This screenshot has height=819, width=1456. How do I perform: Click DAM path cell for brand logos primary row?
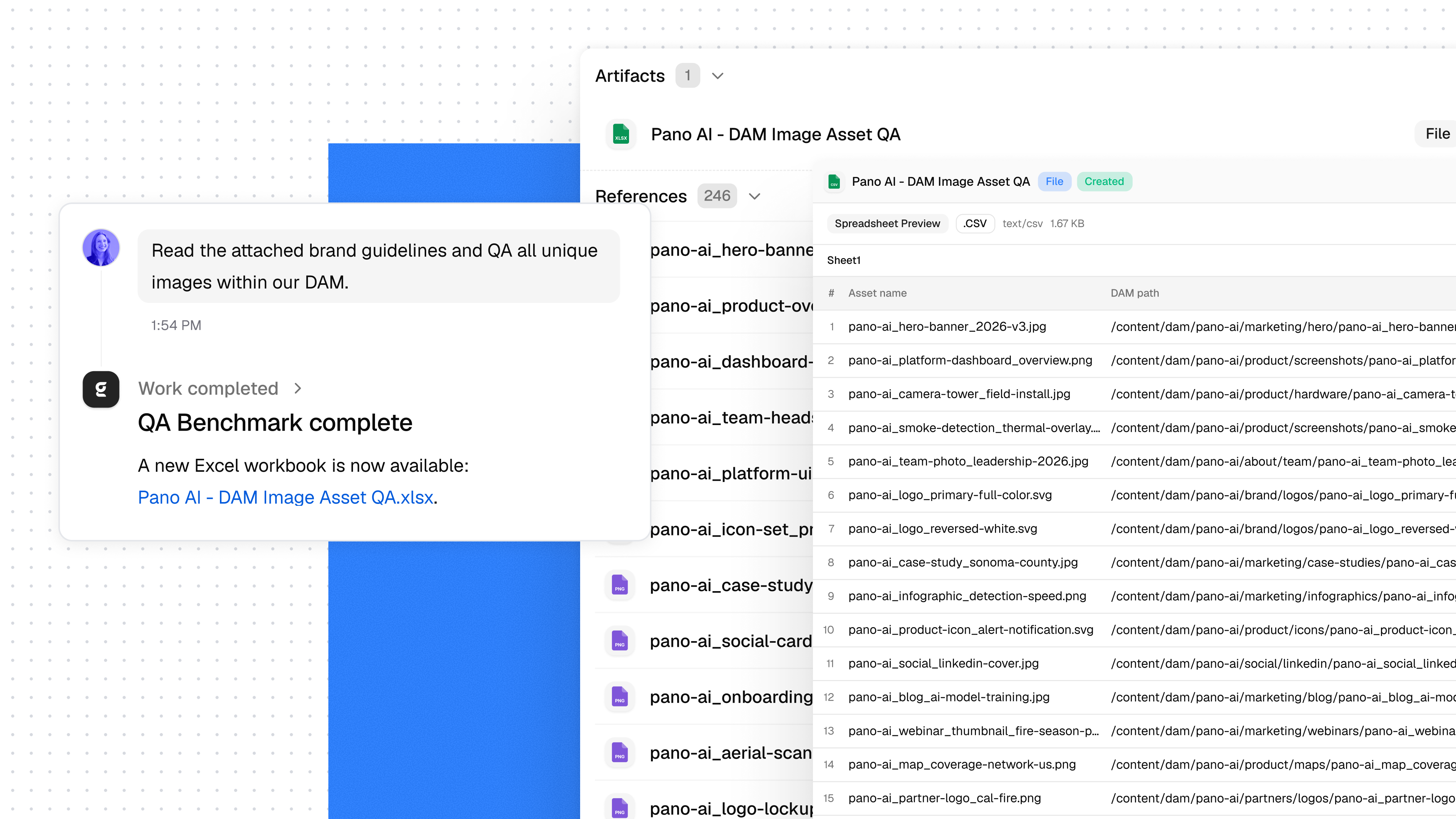point(1283,495)
